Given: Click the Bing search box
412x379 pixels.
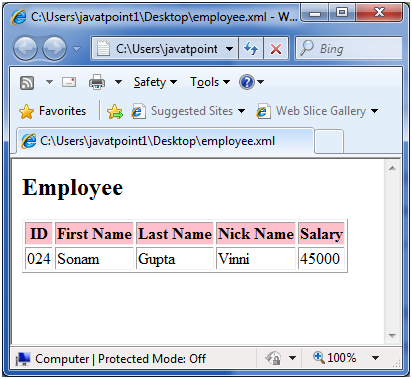Looking at the screenshot, I should click(349, 49).
